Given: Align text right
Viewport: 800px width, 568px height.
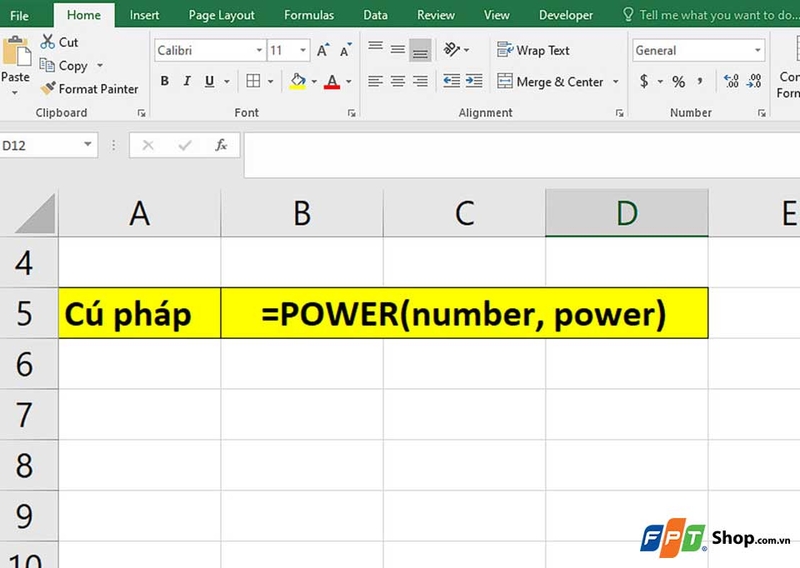Looking at the screenshot, I should click(420, 81).
